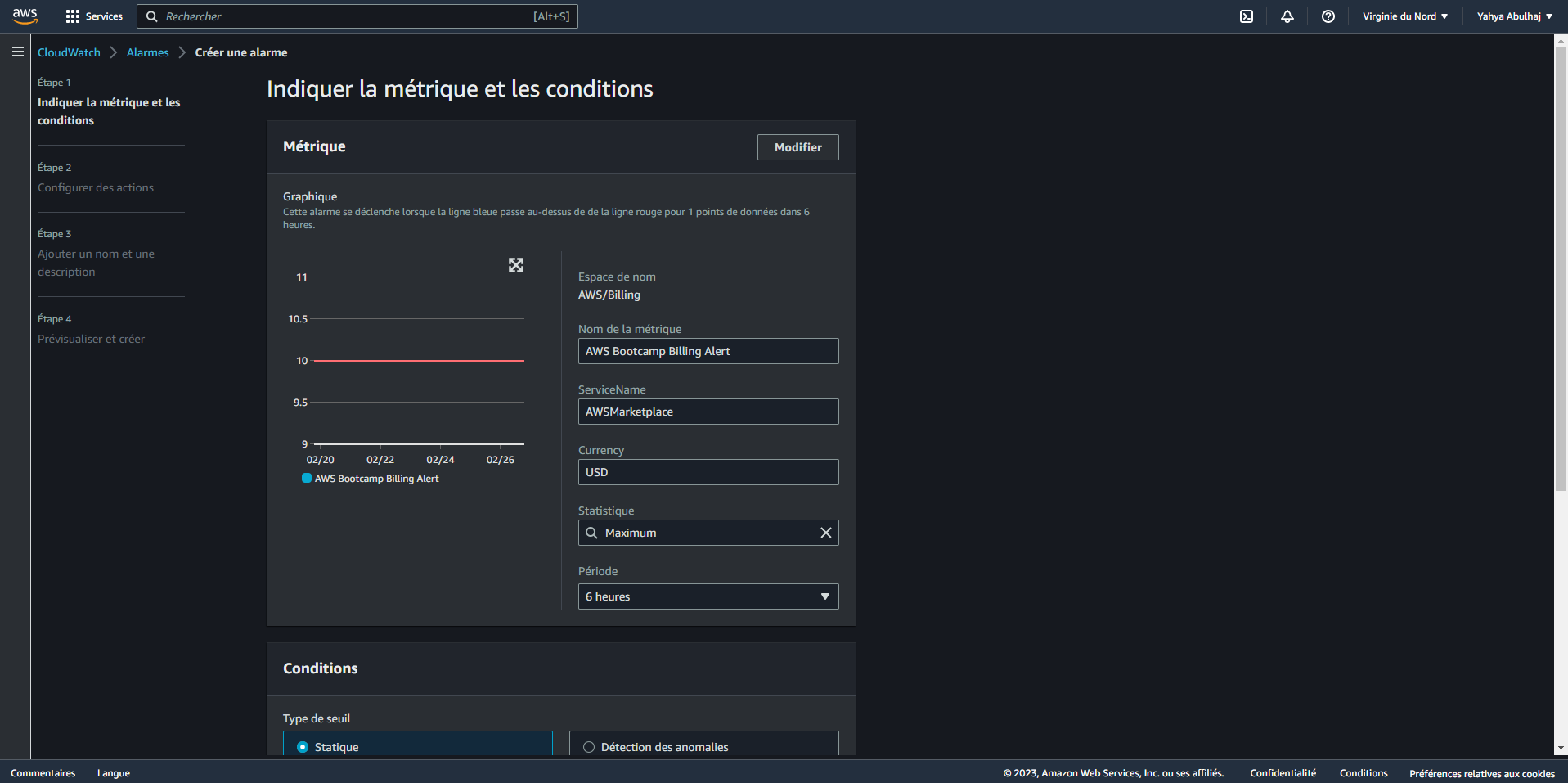This screenshot has height=783, width=1568.
Task: Open the CloudShell terminal icon
Action: (x=1247, y=16)
